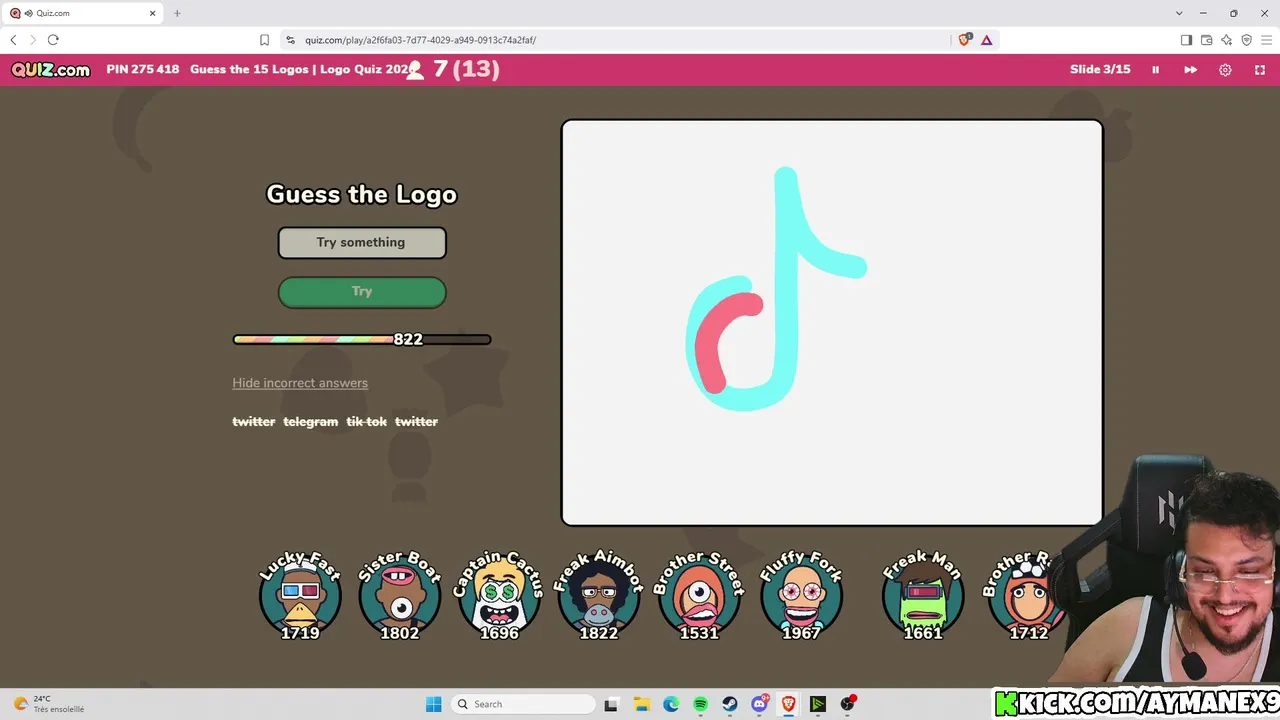Select Sister Boat player avatar
The height and width of the screenshot is (720, 1280).
click(x=400, y=595)
